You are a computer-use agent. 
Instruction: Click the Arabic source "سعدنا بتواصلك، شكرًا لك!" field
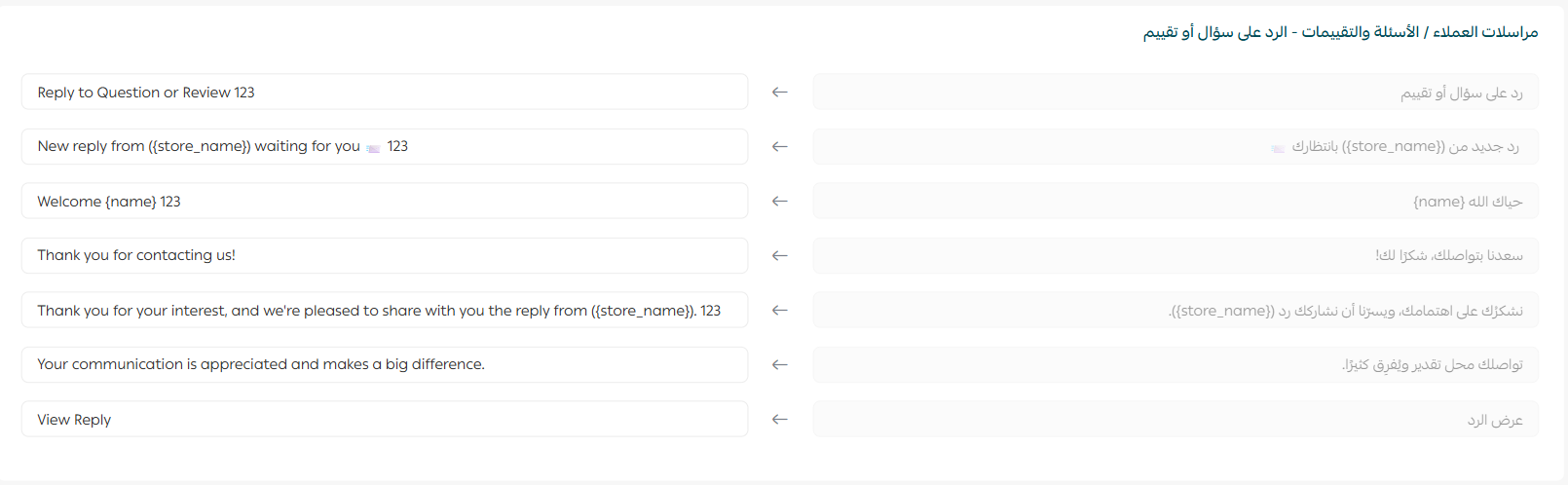(1176, 256)
